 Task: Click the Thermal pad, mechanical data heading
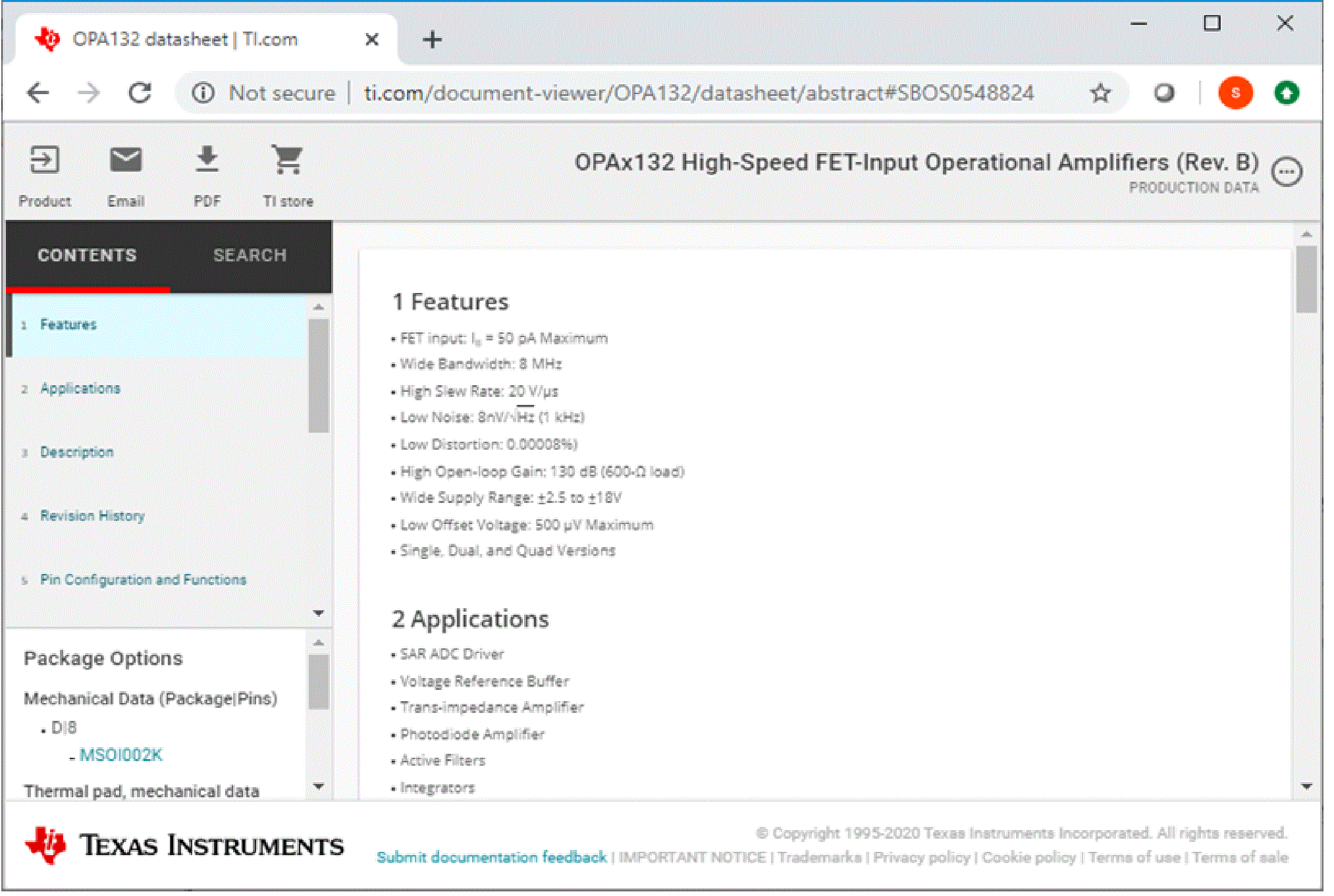coord(142,791)
